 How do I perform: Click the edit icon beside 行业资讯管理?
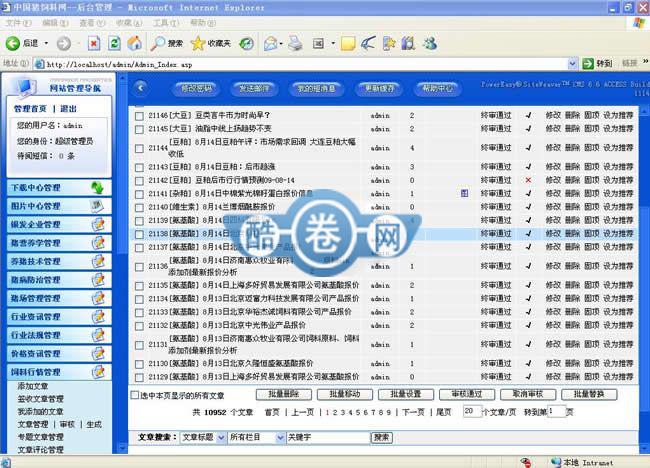98,317
